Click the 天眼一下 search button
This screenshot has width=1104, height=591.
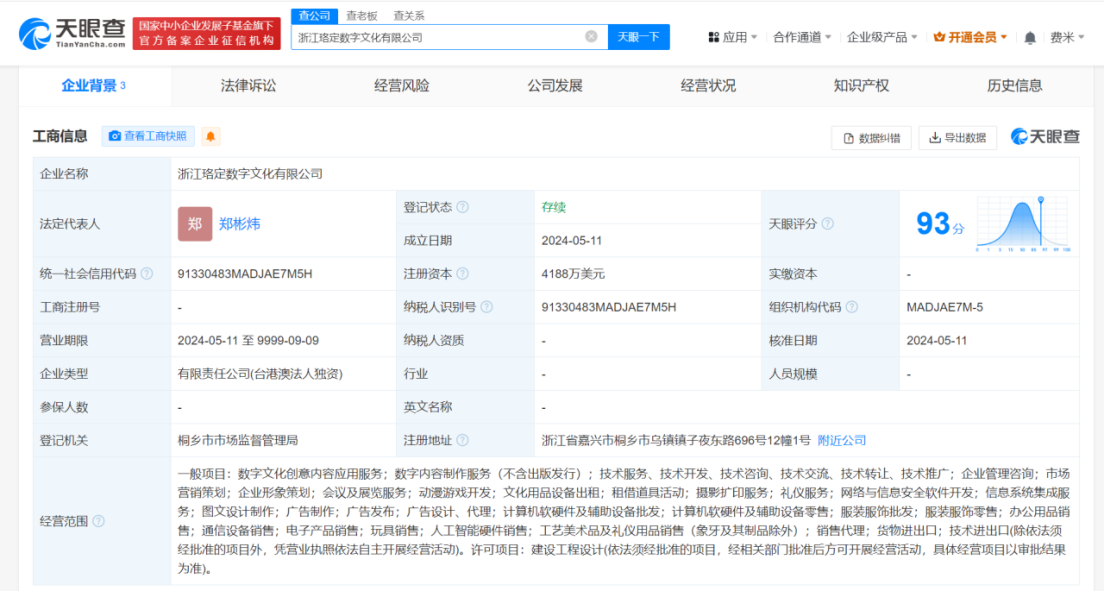(x=638, y=37)
